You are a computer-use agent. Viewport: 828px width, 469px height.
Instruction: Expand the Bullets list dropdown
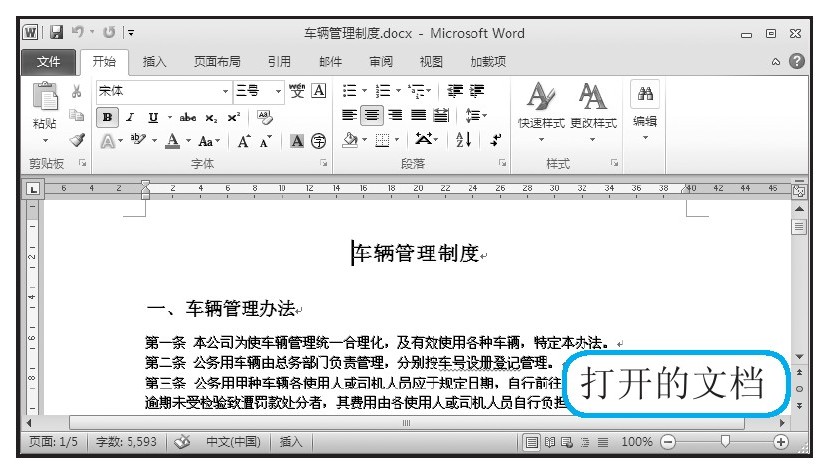(x=364, y=91)
